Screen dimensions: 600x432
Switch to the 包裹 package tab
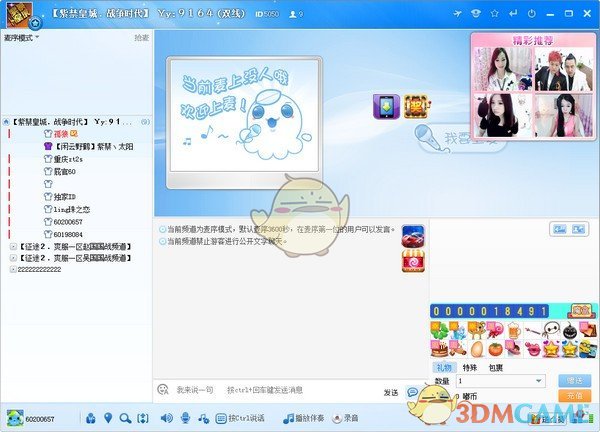496,368
